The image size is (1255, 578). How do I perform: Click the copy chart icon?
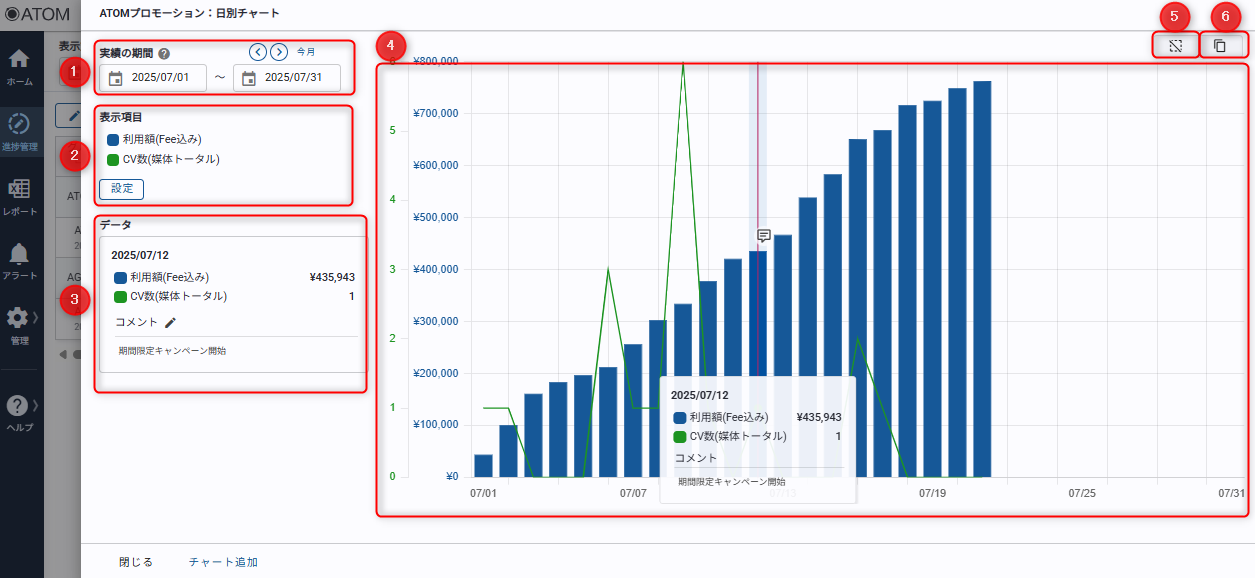click(x=1220, y=46)
